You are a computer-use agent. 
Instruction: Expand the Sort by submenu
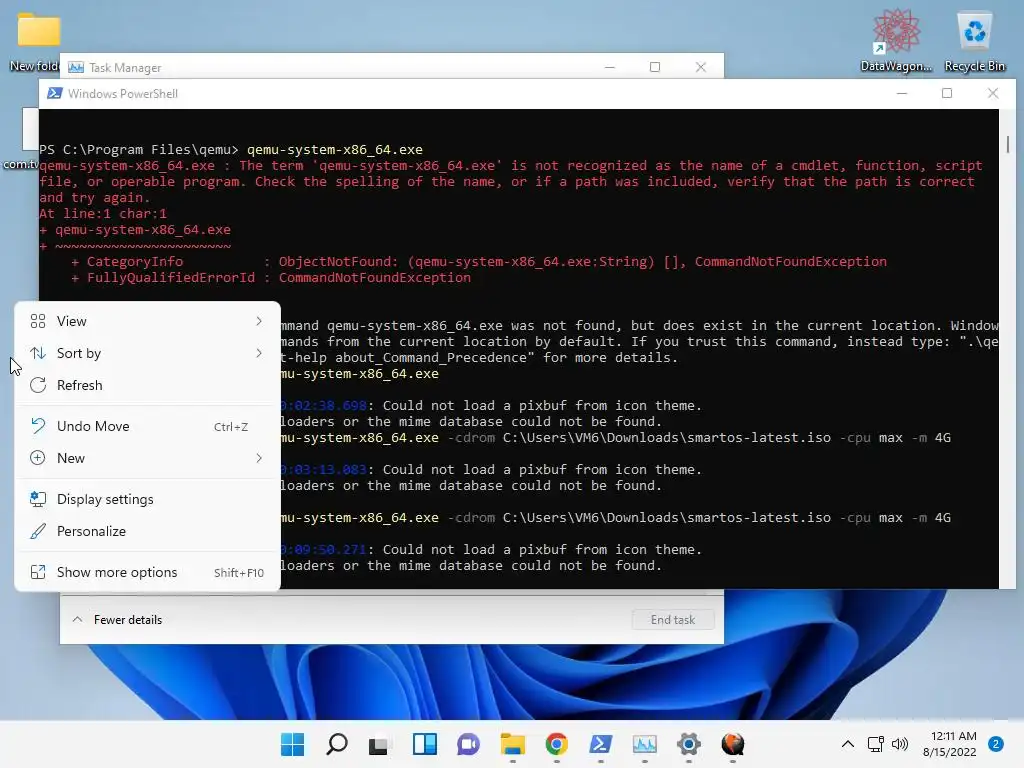(x=148, y=353)
